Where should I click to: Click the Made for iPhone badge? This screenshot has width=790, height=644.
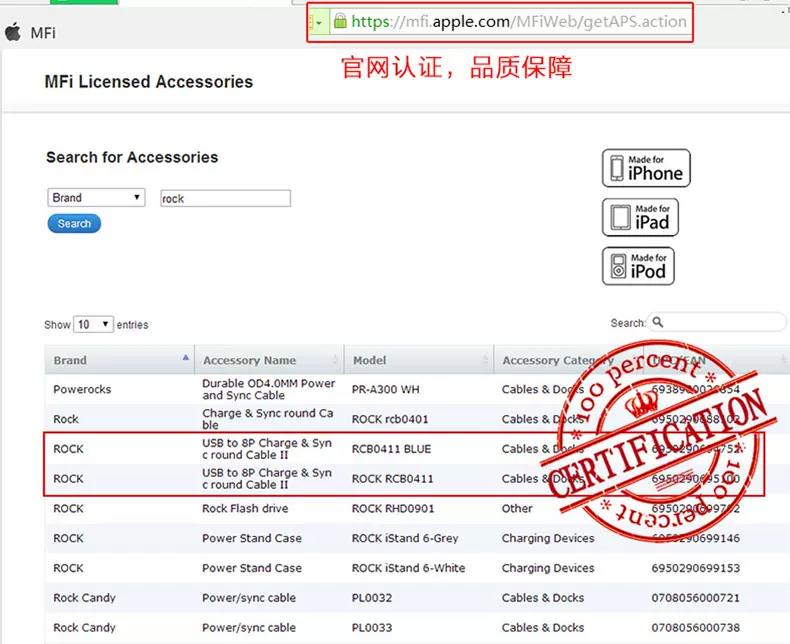click(x=646, y=168)
